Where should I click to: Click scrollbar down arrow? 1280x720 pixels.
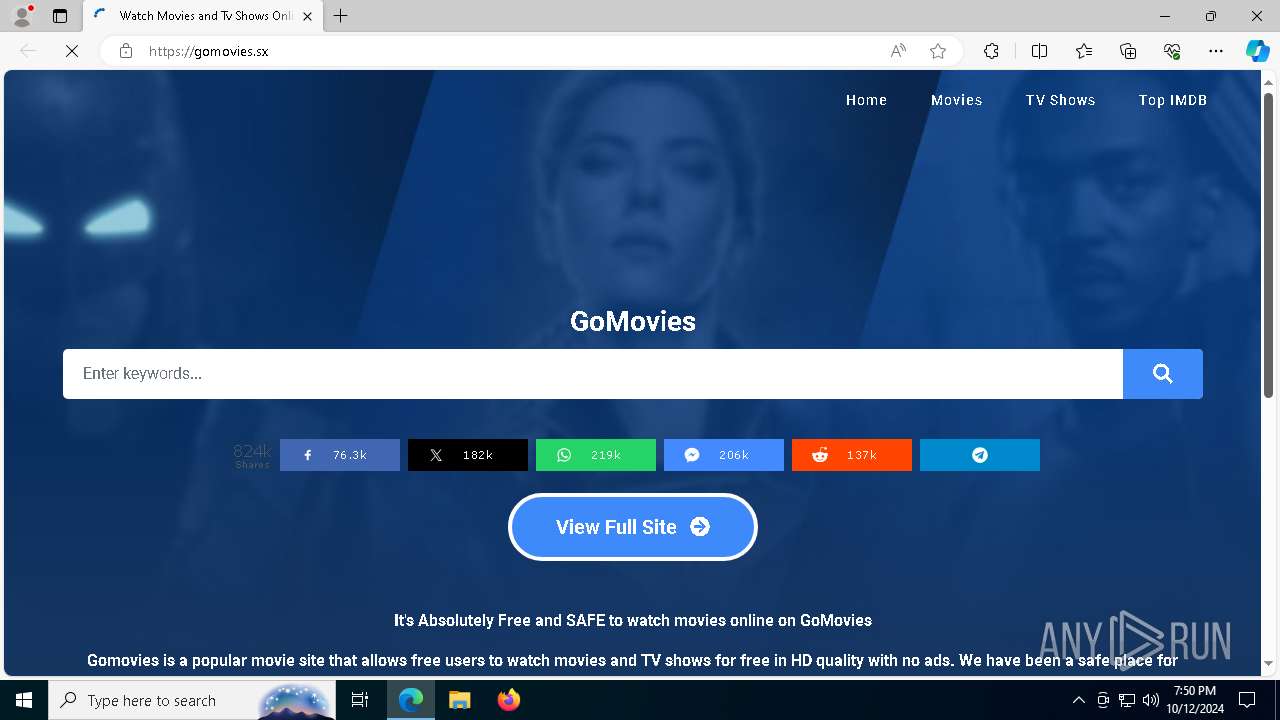(1269, 663)
